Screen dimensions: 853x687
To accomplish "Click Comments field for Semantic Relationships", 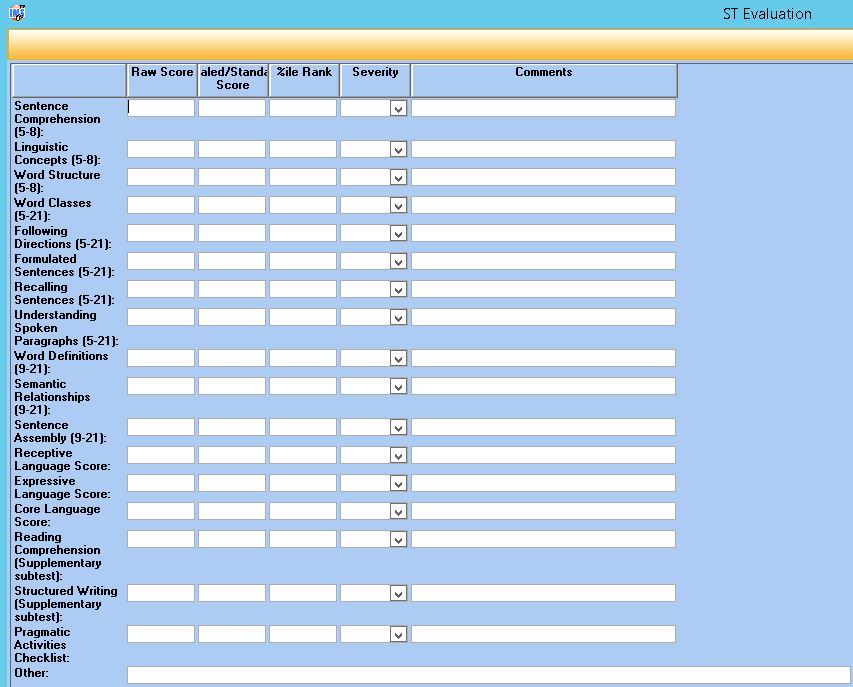I will pyautogui.click(x=543, y=386).
